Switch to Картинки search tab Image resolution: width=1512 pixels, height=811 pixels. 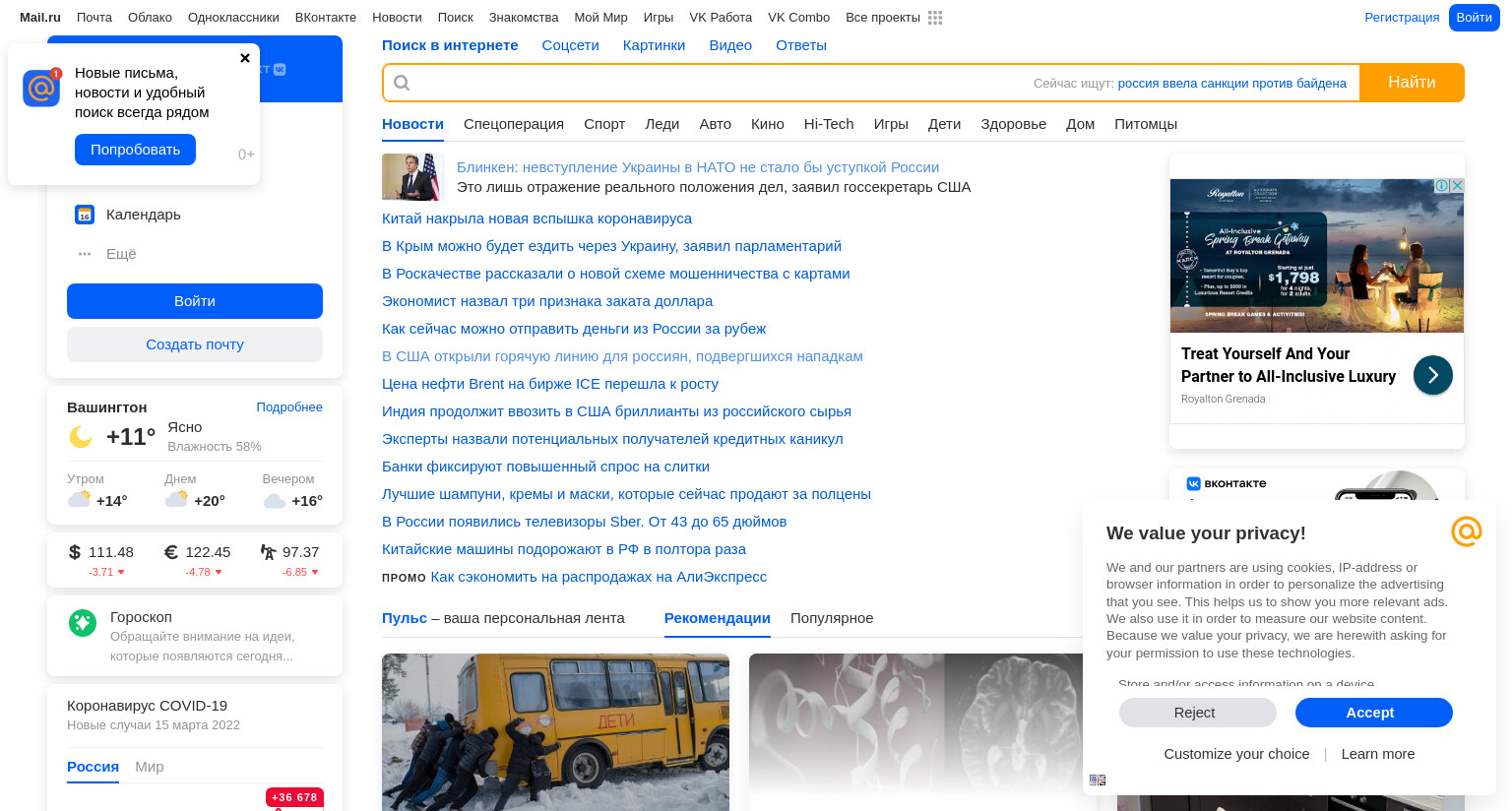click(x=654, y=45)
